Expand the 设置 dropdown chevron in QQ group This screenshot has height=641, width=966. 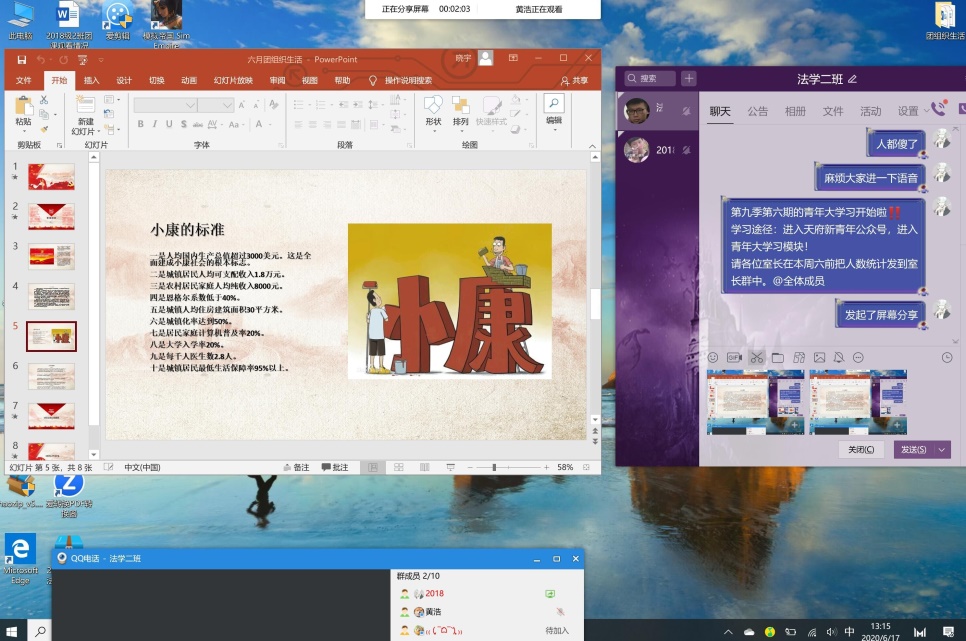click(x=926, y=111)
